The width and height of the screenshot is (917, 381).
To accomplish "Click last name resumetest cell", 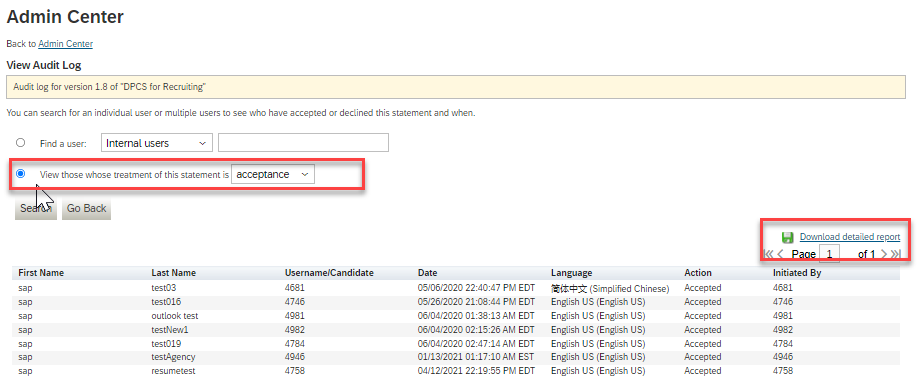I will [x=172, y=371].
